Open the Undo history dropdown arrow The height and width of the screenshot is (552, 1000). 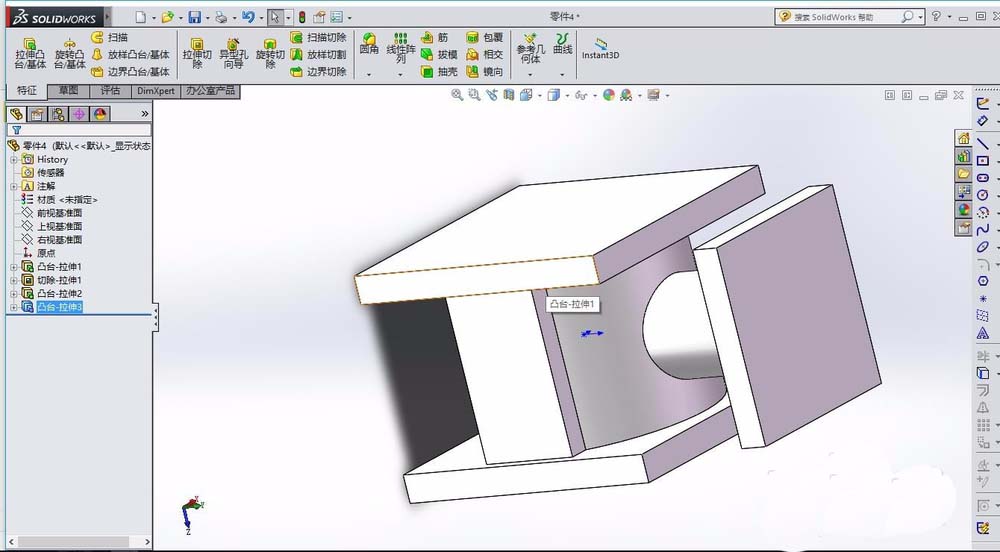tap(261, 18)
